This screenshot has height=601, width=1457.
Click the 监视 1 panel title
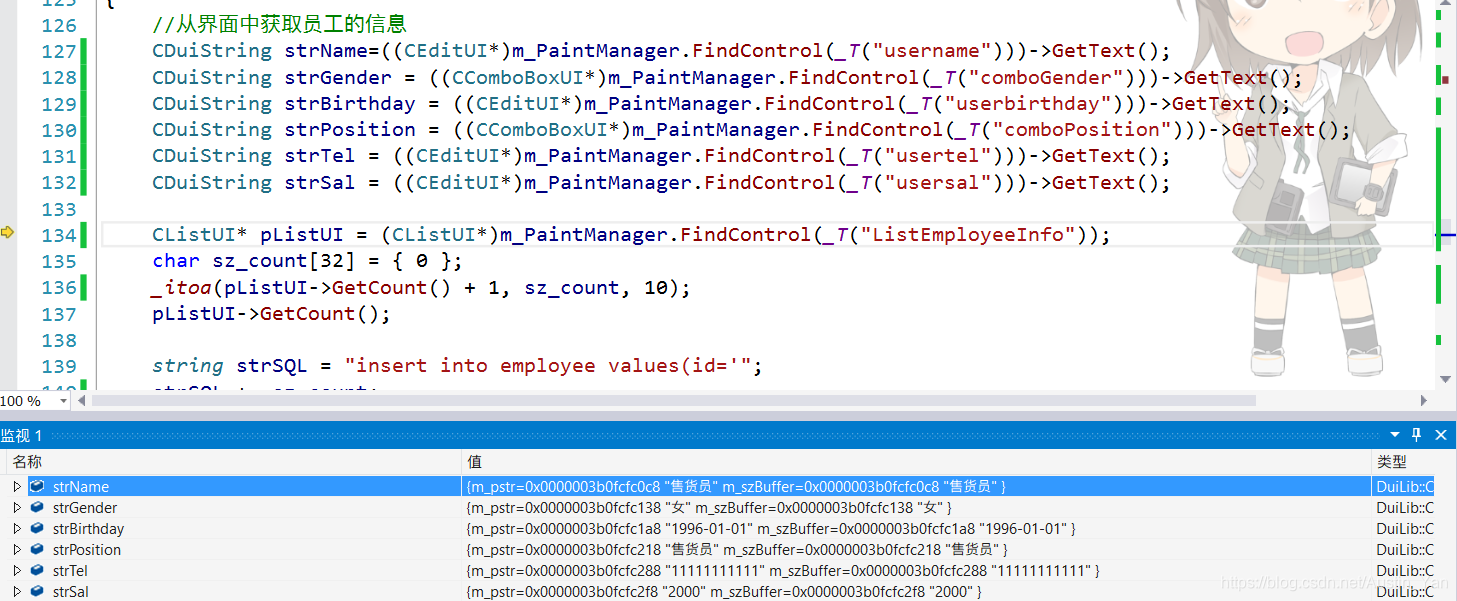point(22,435)
